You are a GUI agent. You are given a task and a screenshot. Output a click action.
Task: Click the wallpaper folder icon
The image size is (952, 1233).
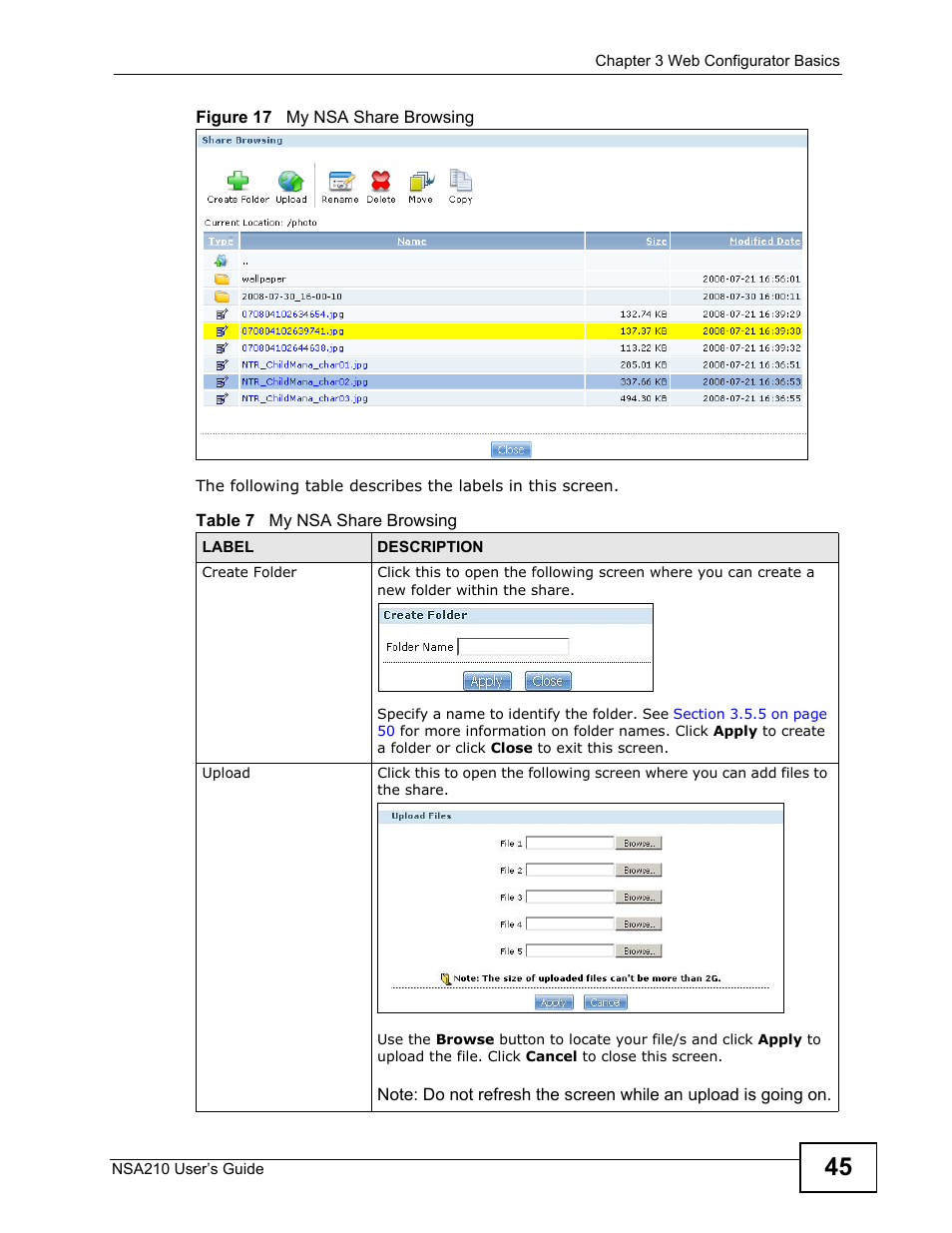[222, 280]
